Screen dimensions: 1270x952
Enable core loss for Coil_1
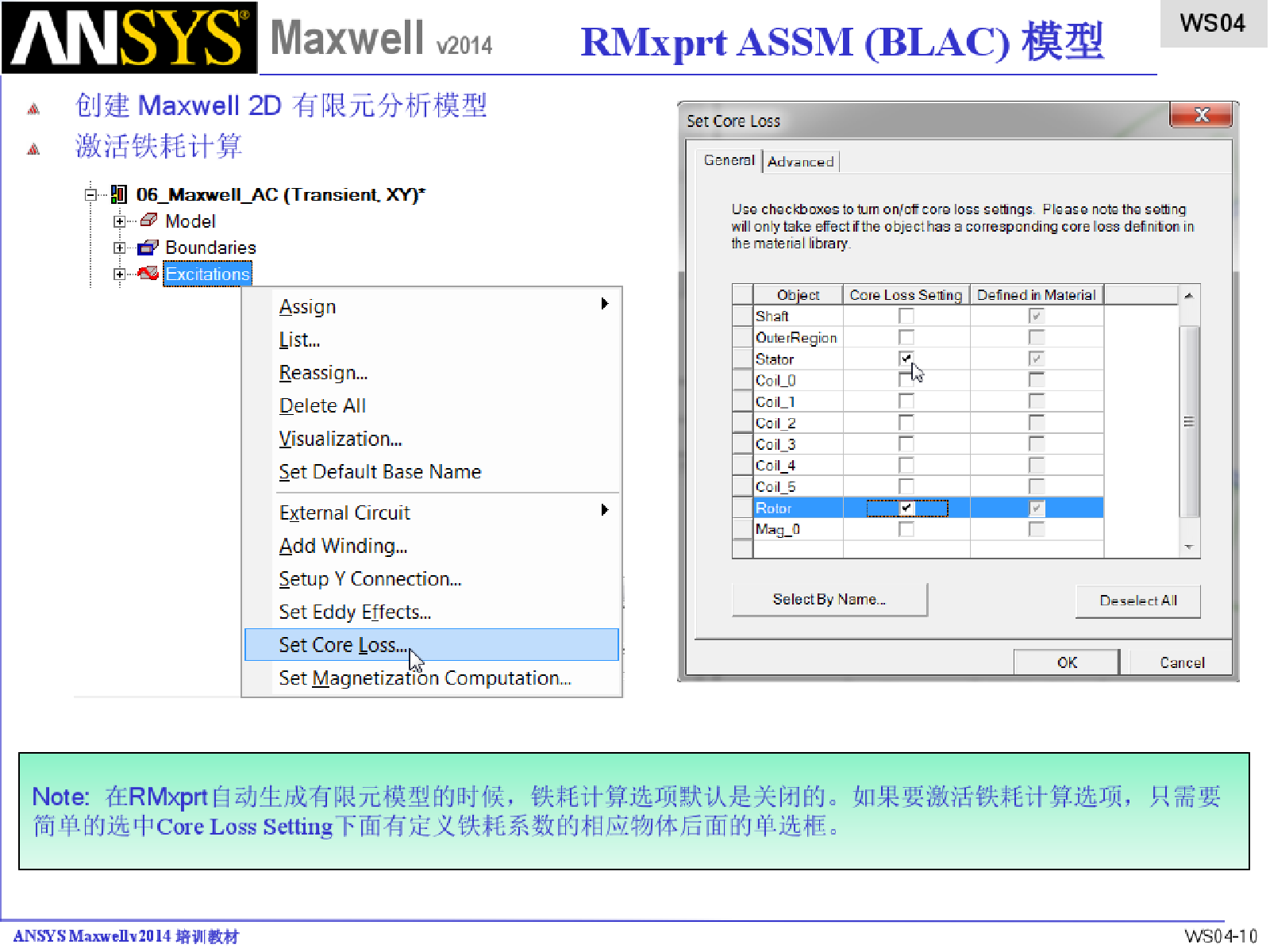point(906,401)
